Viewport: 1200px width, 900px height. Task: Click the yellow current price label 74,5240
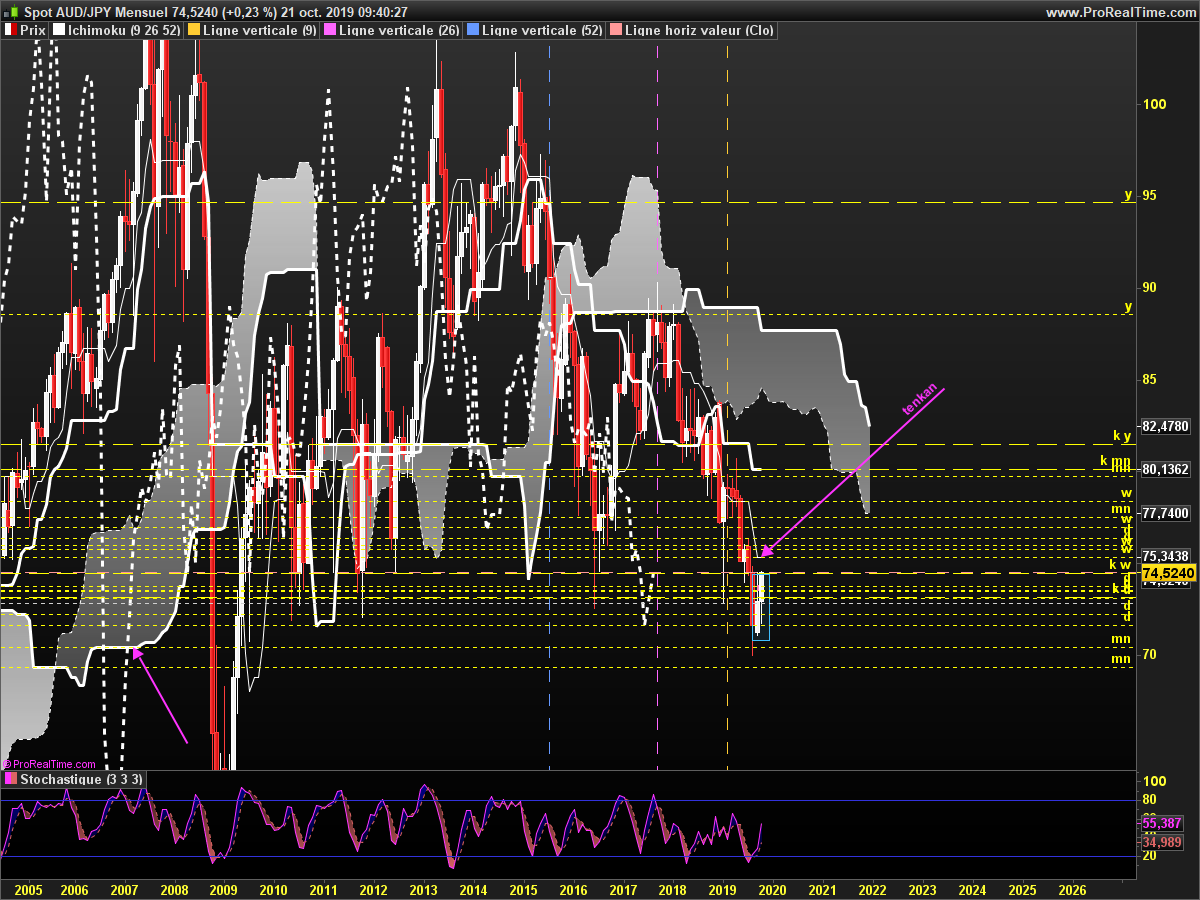[x=1167, y=573]
